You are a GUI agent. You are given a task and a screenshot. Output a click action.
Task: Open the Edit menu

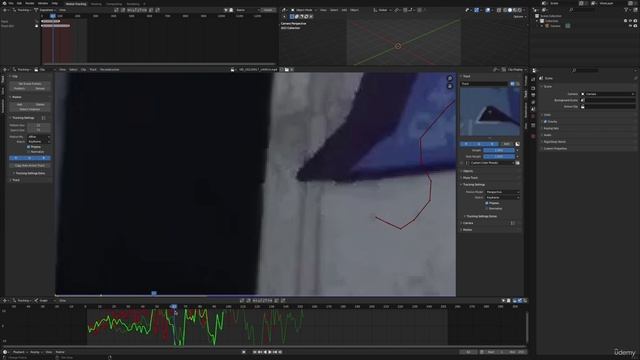(19, 3)
